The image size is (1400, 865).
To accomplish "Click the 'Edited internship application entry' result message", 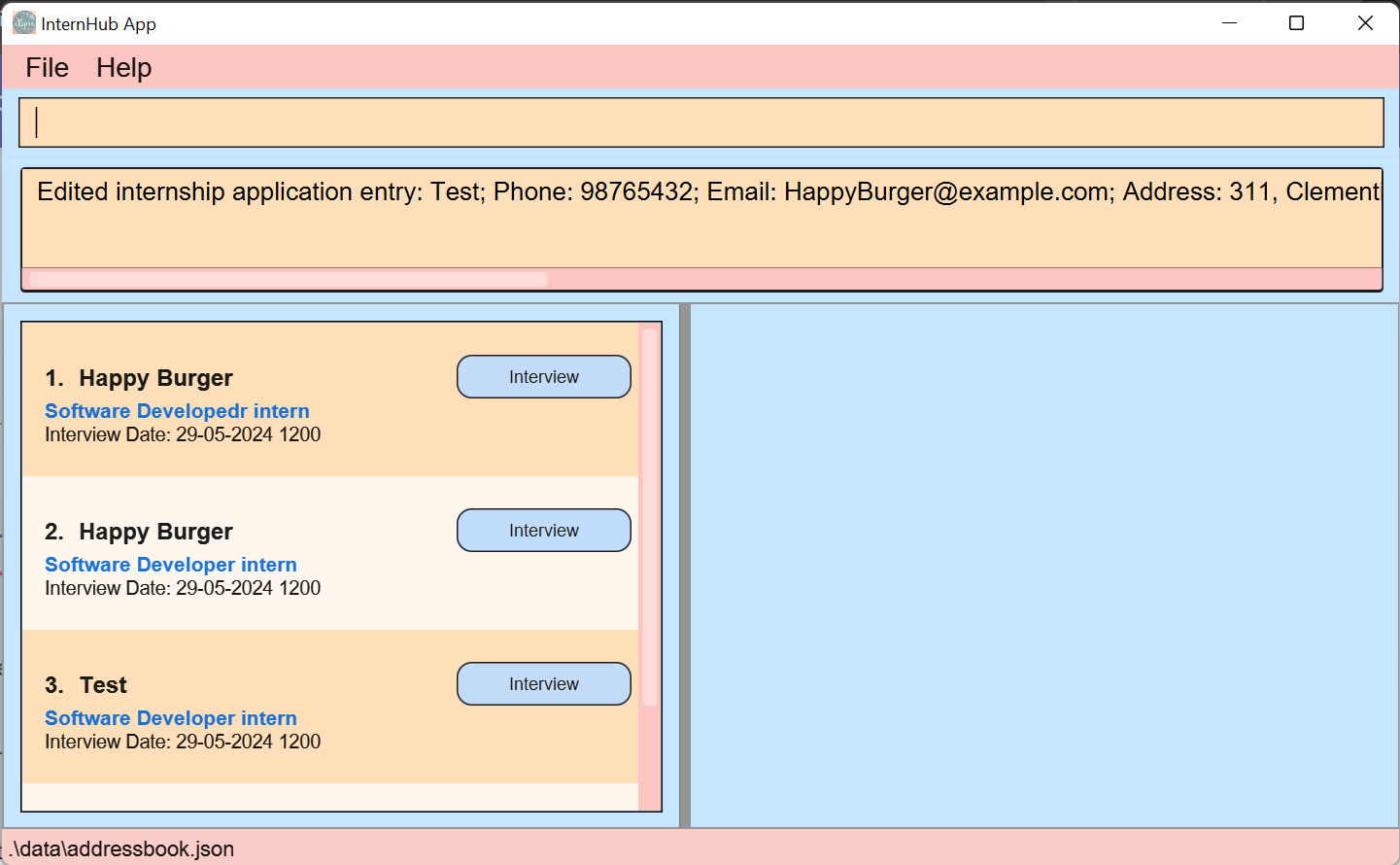I will tap(708, 191).
